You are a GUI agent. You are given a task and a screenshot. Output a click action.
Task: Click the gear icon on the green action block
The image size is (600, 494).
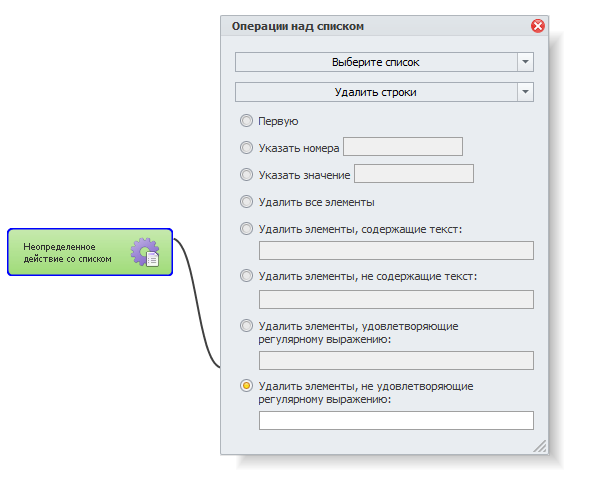(145, 252)
